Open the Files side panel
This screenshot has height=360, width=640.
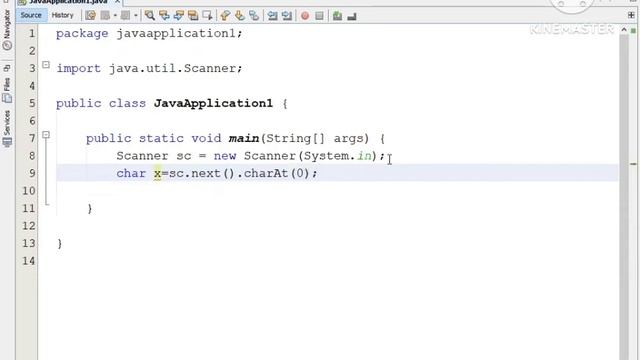(7, 90)
